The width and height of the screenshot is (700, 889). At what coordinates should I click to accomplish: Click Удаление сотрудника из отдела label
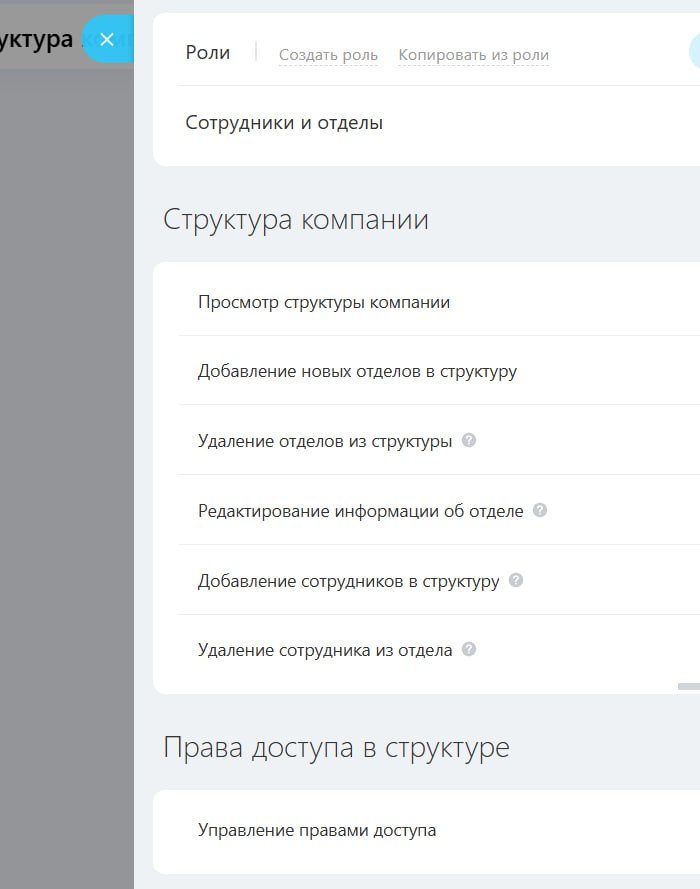tap(325, 650)
